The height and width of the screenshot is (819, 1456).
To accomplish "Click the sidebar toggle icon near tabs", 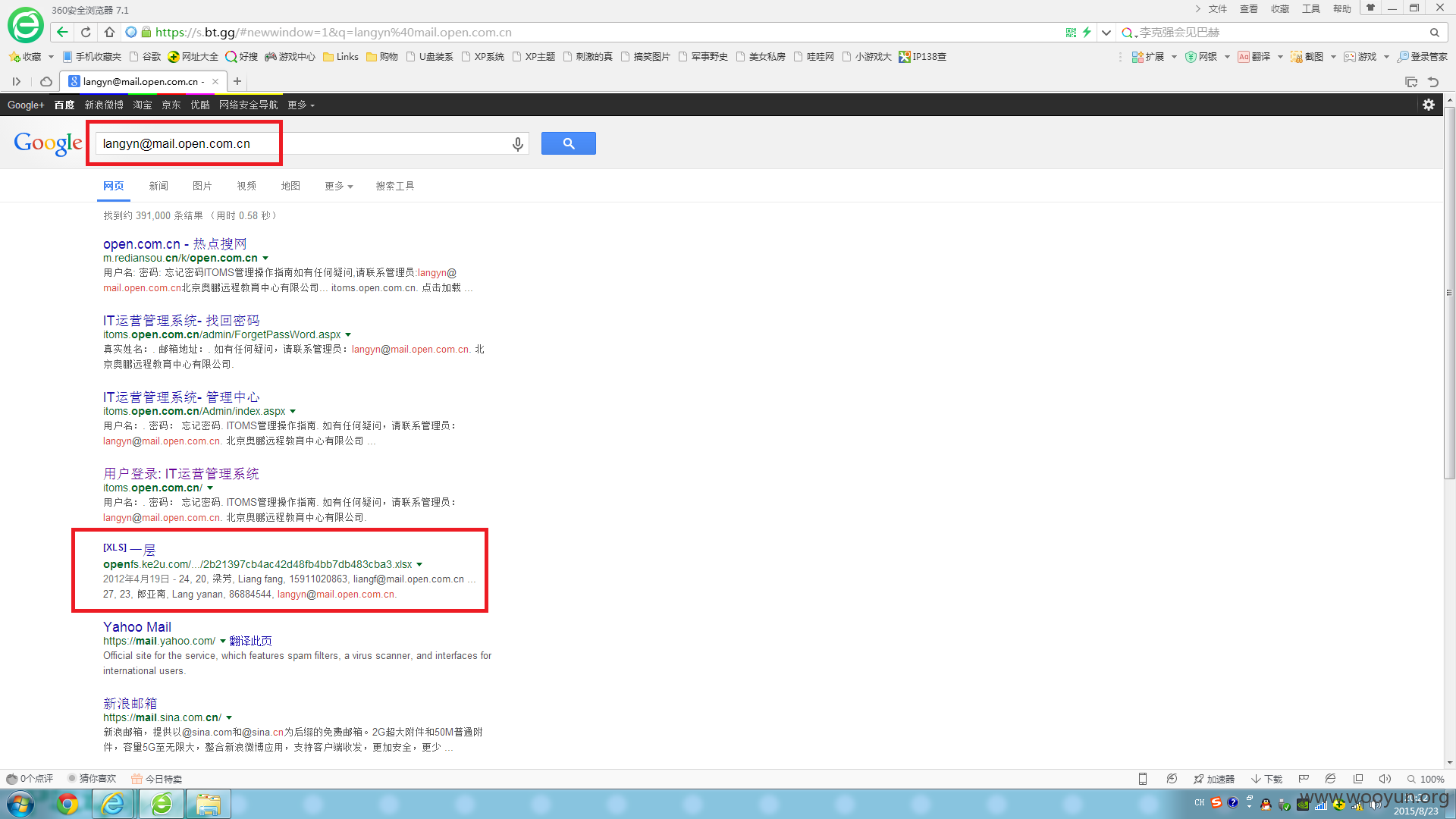I will (x=16, y=81).
